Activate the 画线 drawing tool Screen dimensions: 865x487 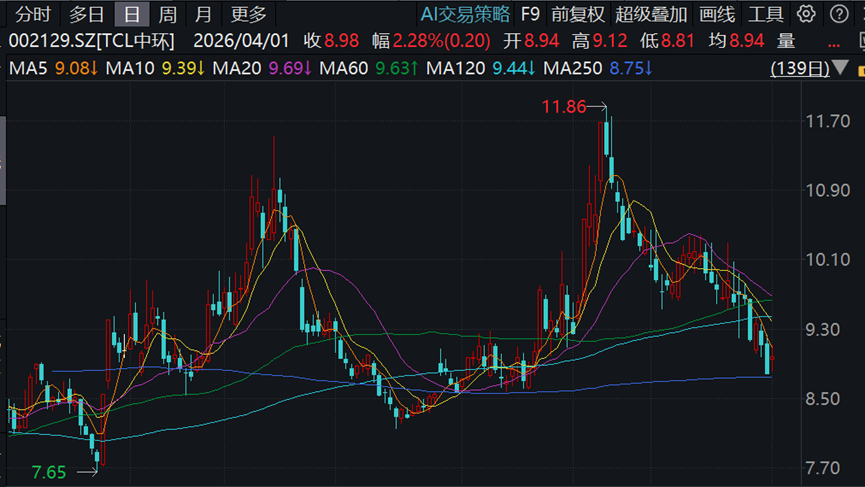(717, 14)
